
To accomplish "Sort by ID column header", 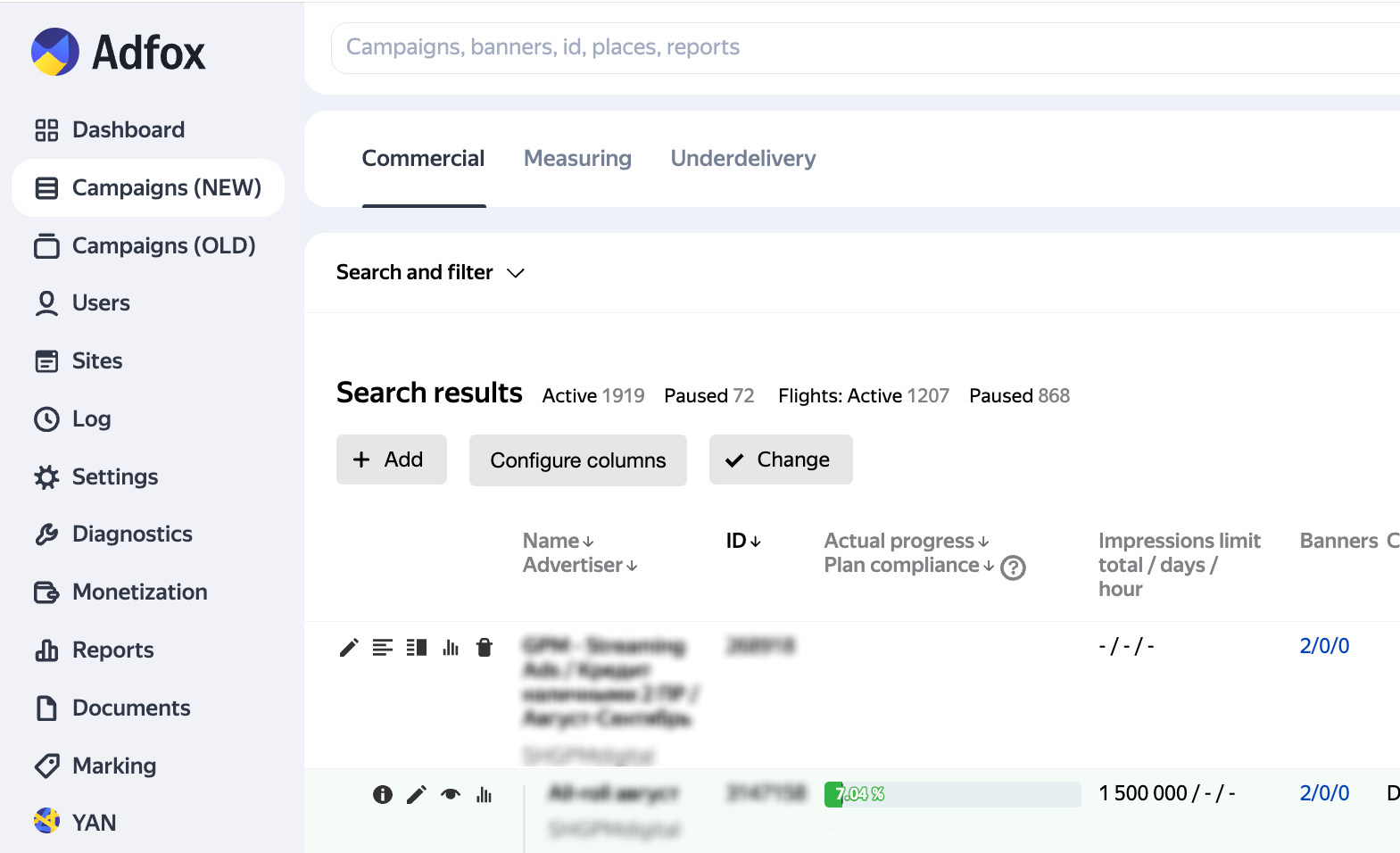I will coord(742,542).
